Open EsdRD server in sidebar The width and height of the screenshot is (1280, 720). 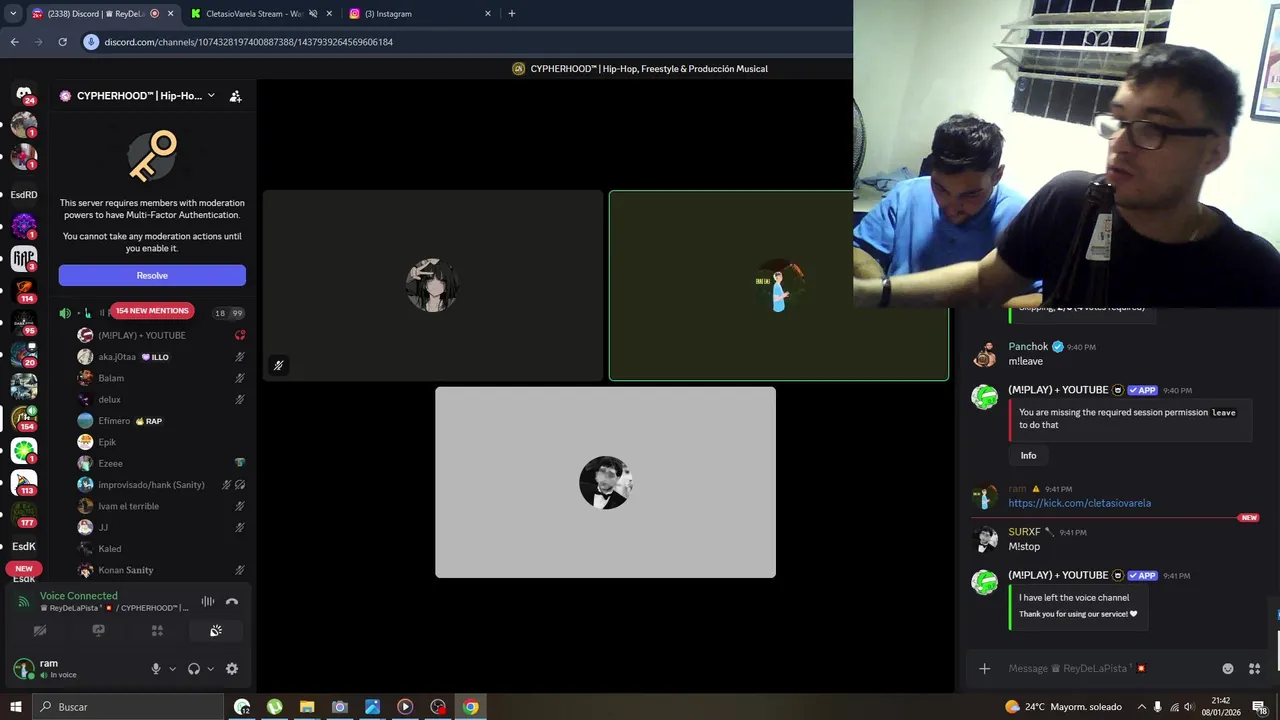pos(24,195)
